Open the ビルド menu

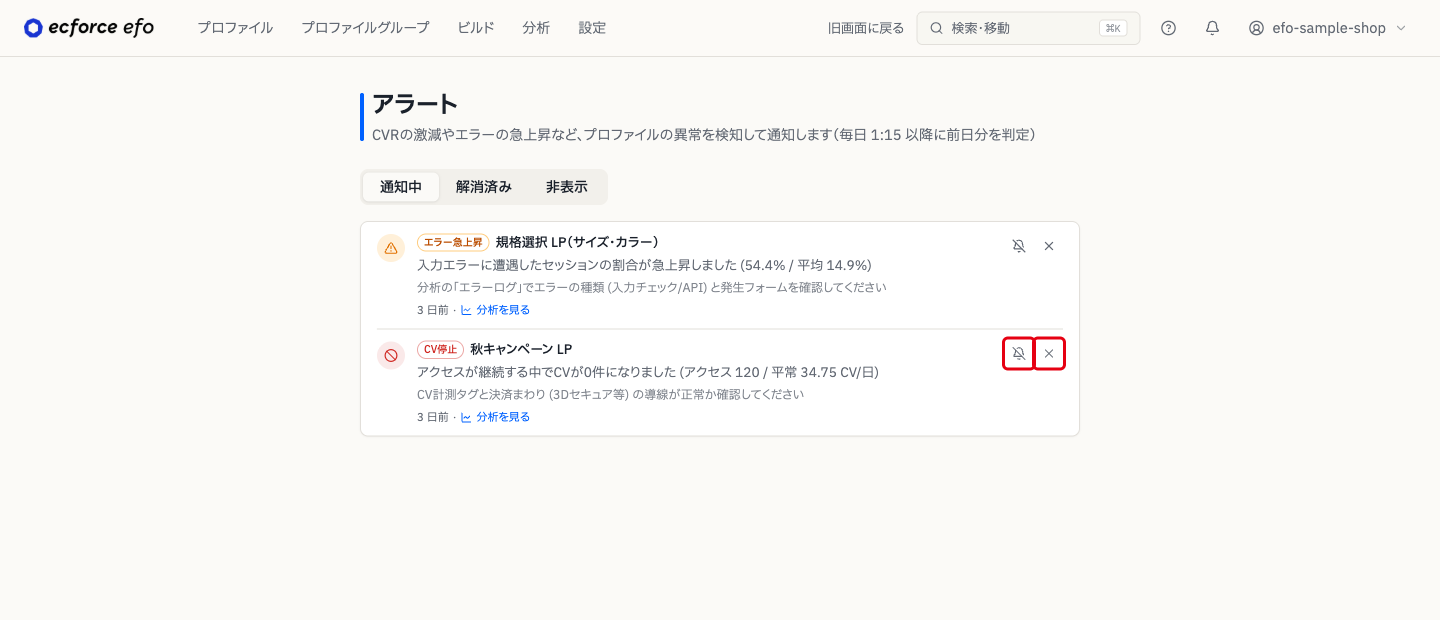(476, 28)
